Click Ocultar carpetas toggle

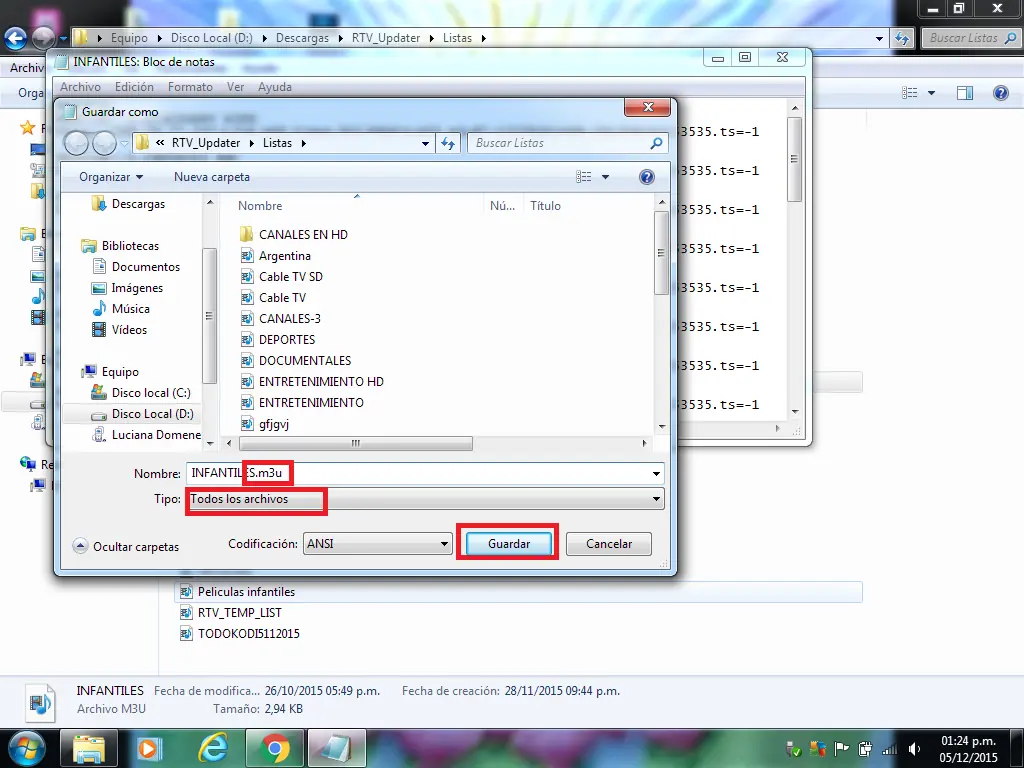point(126,547)
